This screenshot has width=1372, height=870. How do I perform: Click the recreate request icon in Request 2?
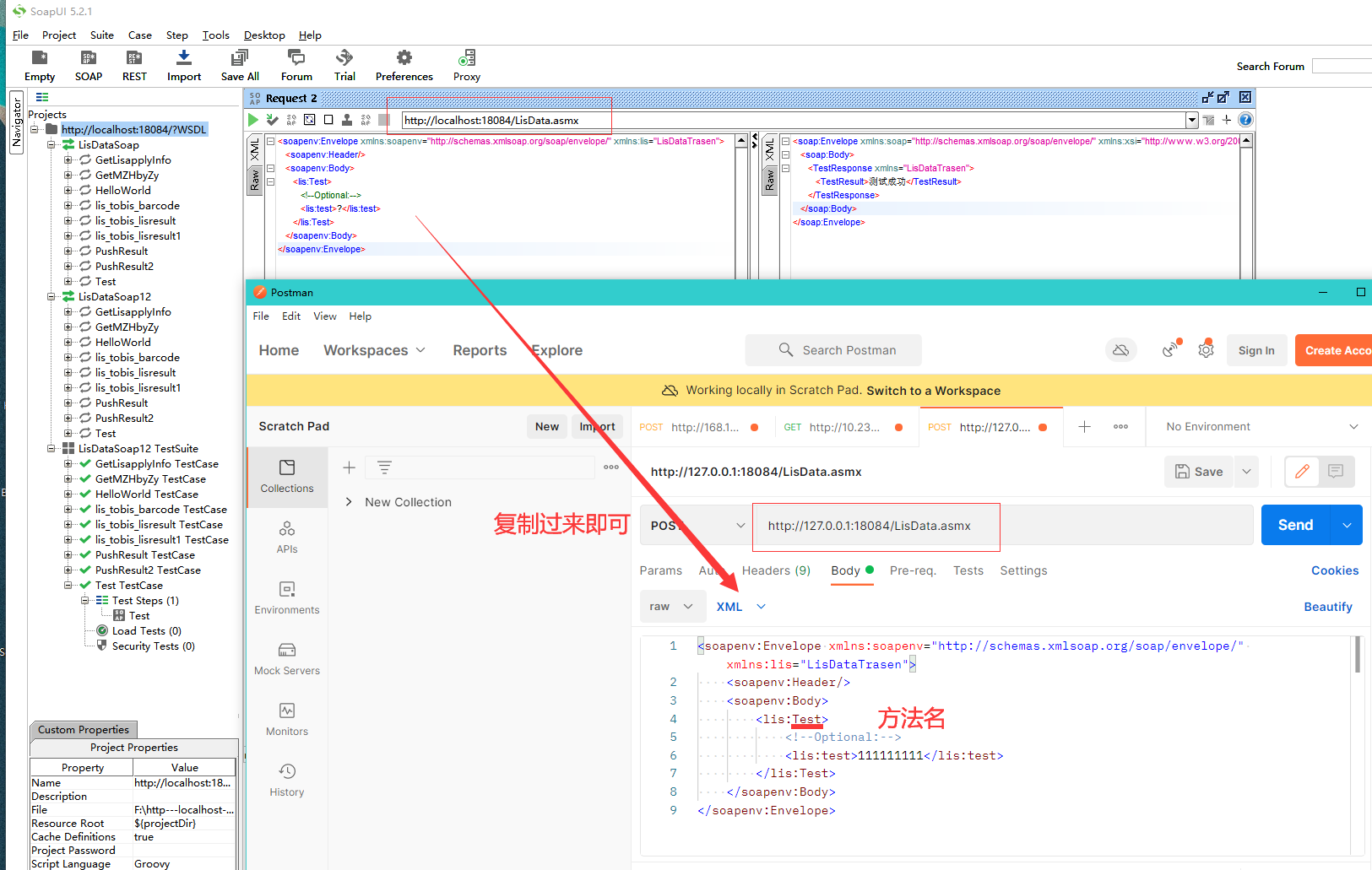310,120
